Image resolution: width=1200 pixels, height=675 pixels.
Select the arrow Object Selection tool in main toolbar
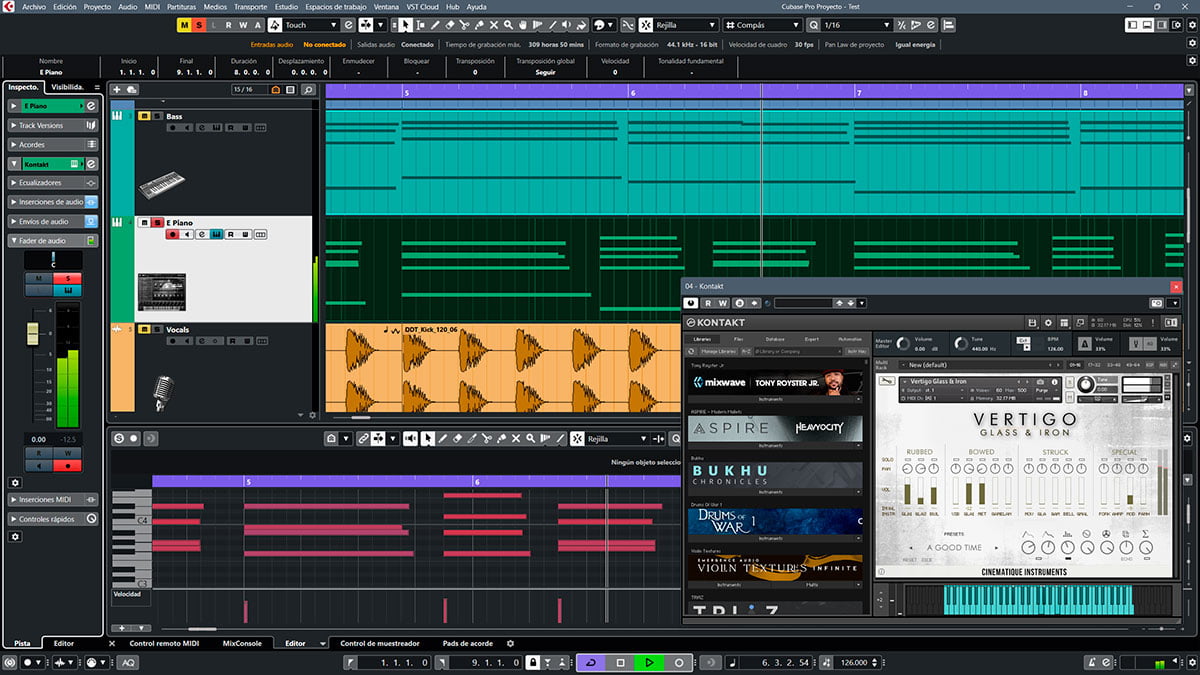click(406, 25)
